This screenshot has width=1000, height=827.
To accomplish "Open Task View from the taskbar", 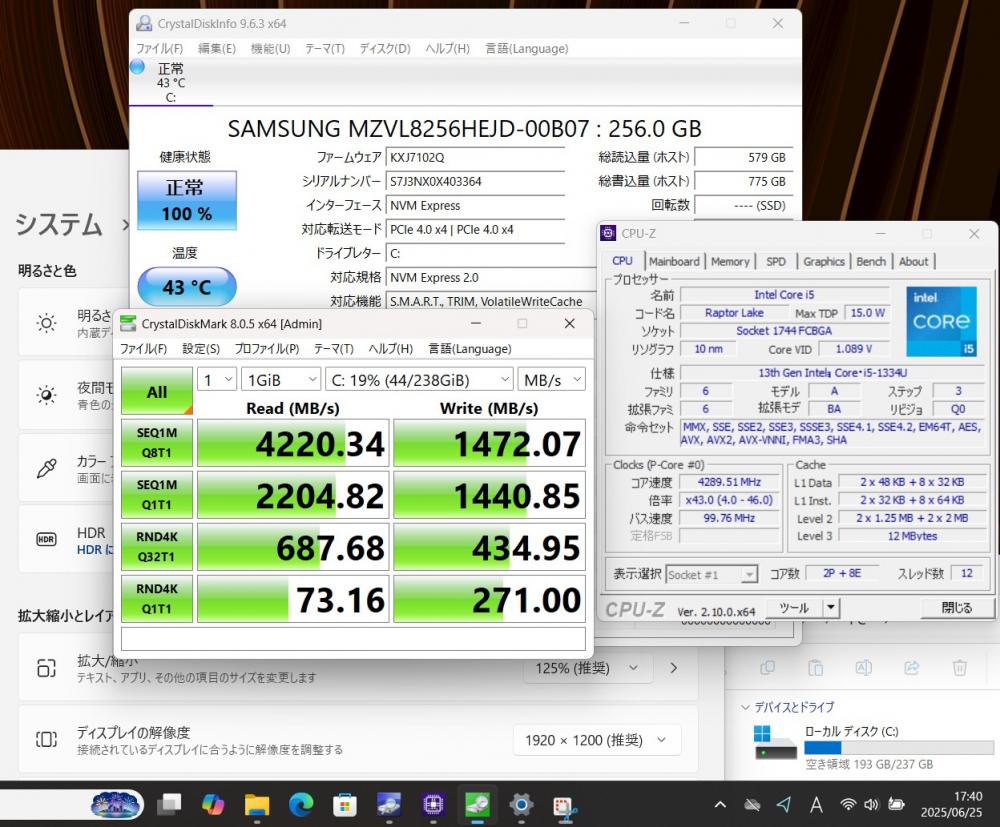I will [x=170, y=805].
